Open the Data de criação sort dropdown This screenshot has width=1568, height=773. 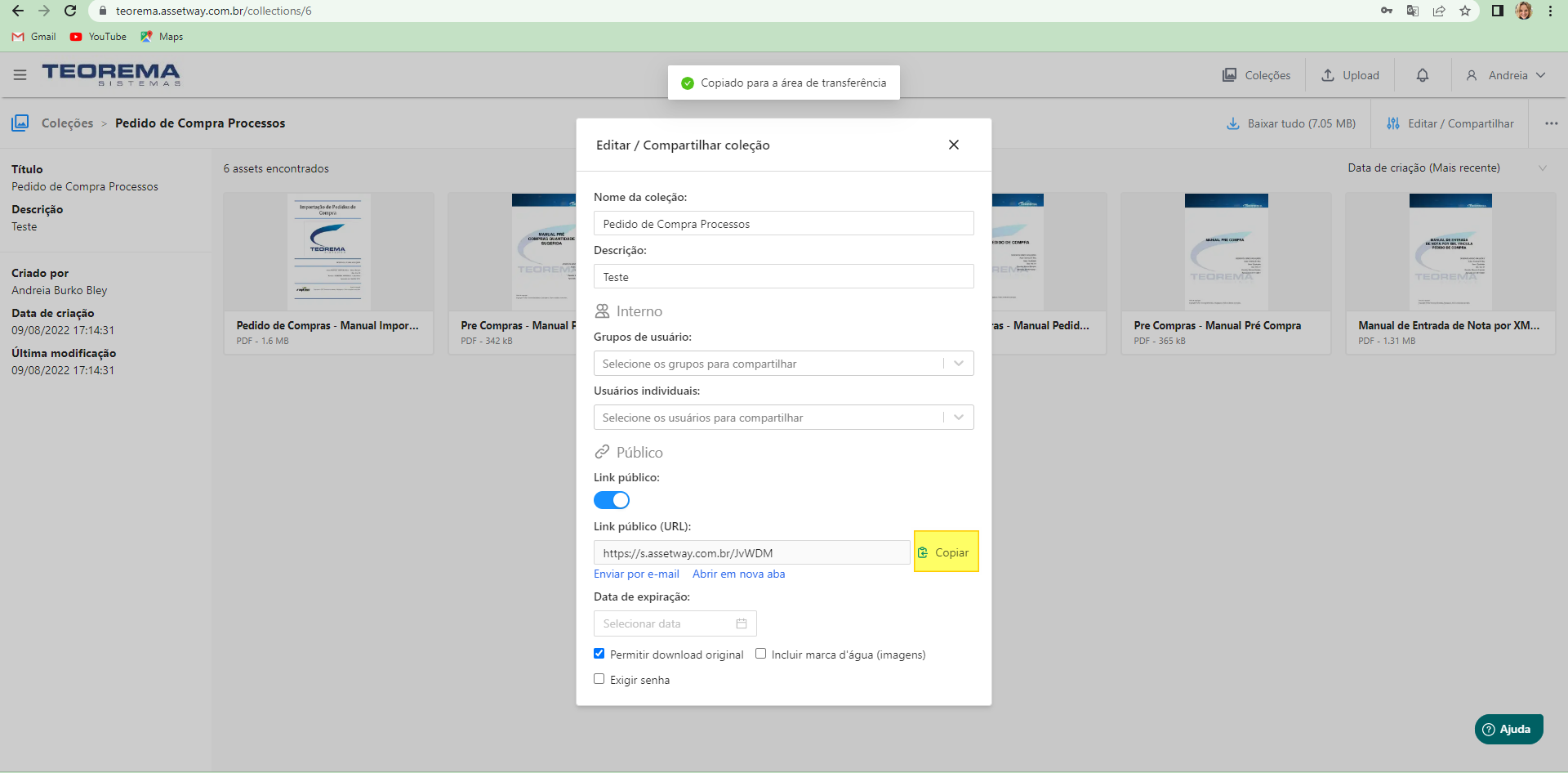point(1447,168)
